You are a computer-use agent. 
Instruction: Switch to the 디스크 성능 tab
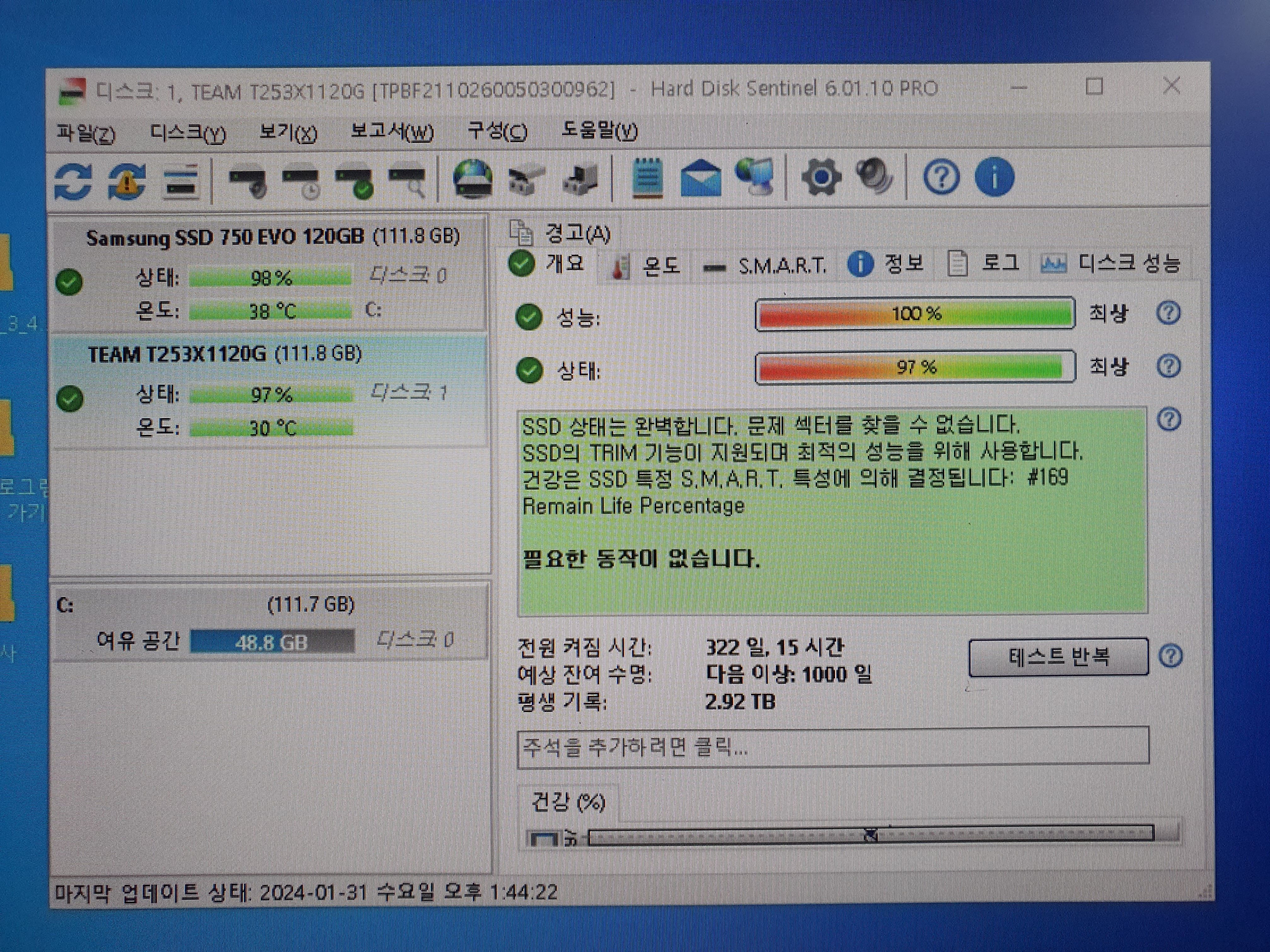point(1111,264)
